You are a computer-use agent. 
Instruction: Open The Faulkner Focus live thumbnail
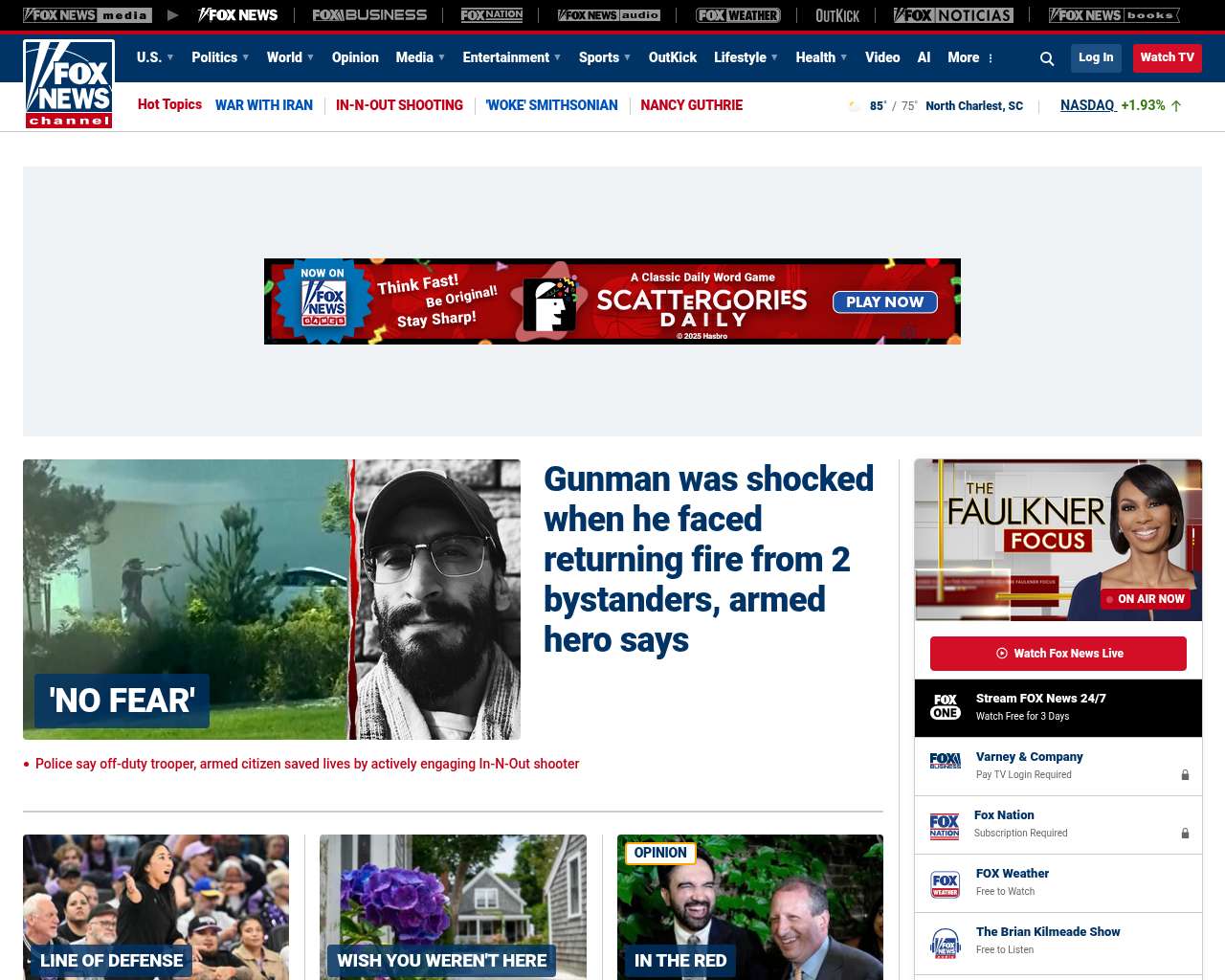coord(1058,540)
